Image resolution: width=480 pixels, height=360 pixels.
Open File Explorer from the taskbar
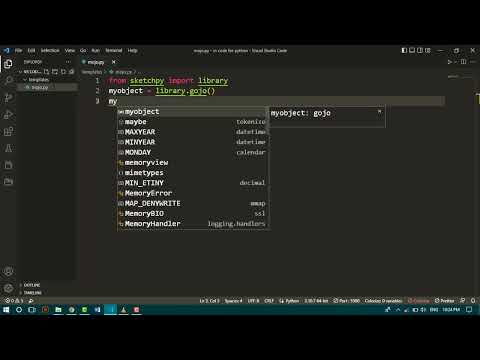(58, 310)
